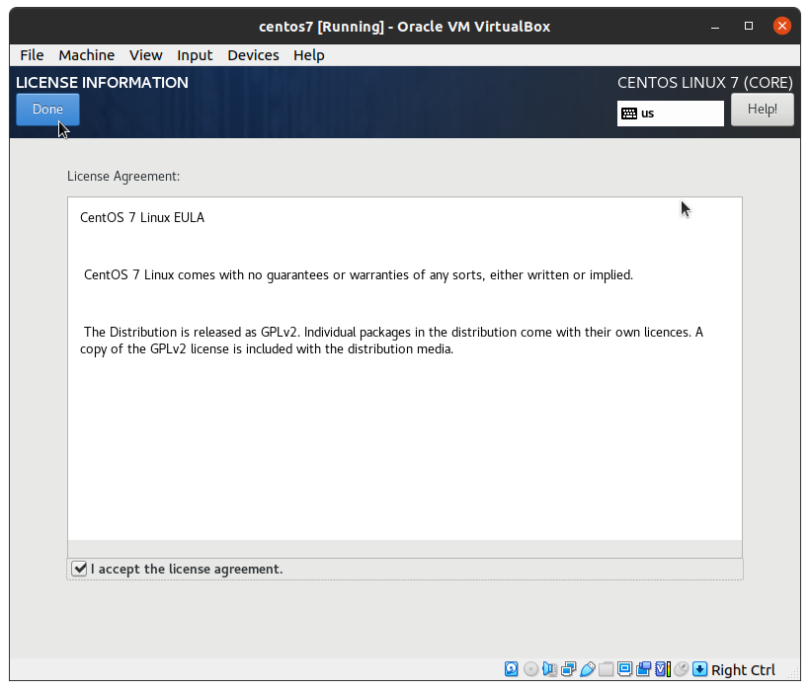Click the optical drives icon in status bar
810x690 pixels.
[x=530, y=669]
